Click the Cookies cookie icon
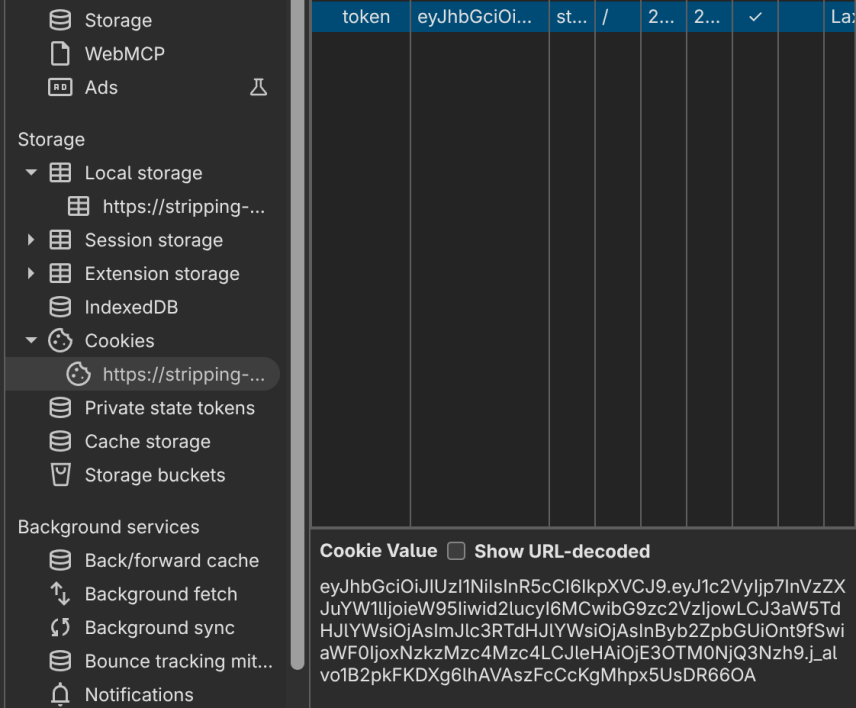The image size is (856, 708). tap(60, 341)
